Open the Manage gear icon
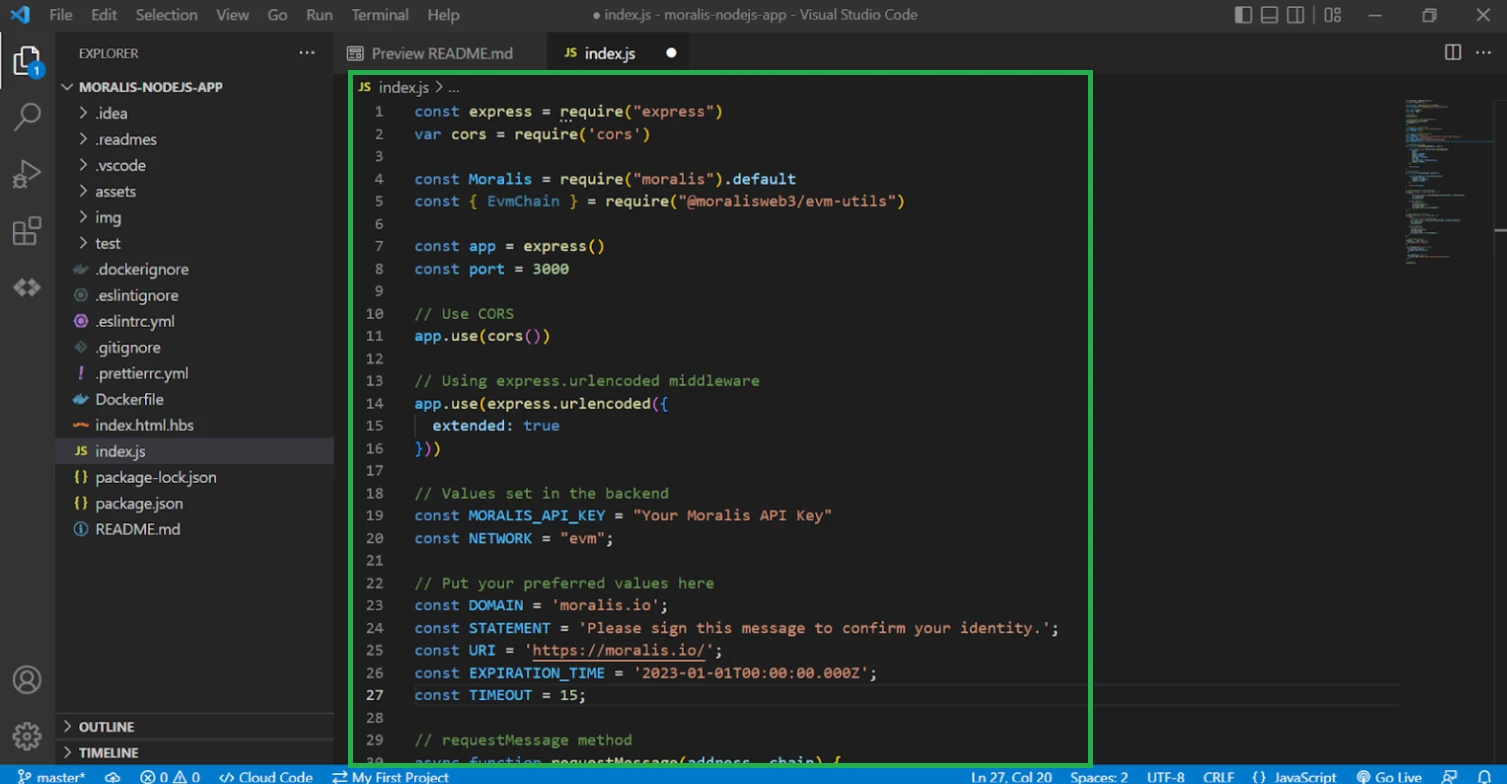This screenshot has width=1507, height=784. (x=27, y=736)
